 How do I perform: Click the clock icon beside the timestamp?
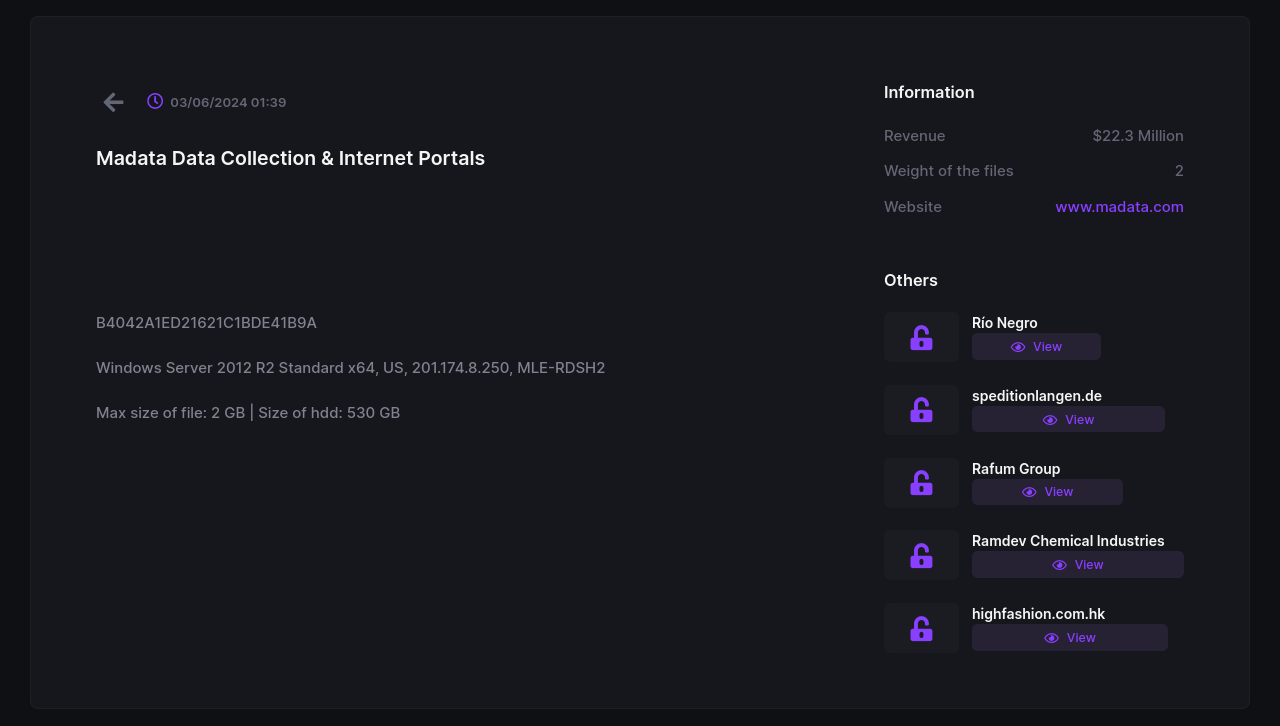pos(154,101)
